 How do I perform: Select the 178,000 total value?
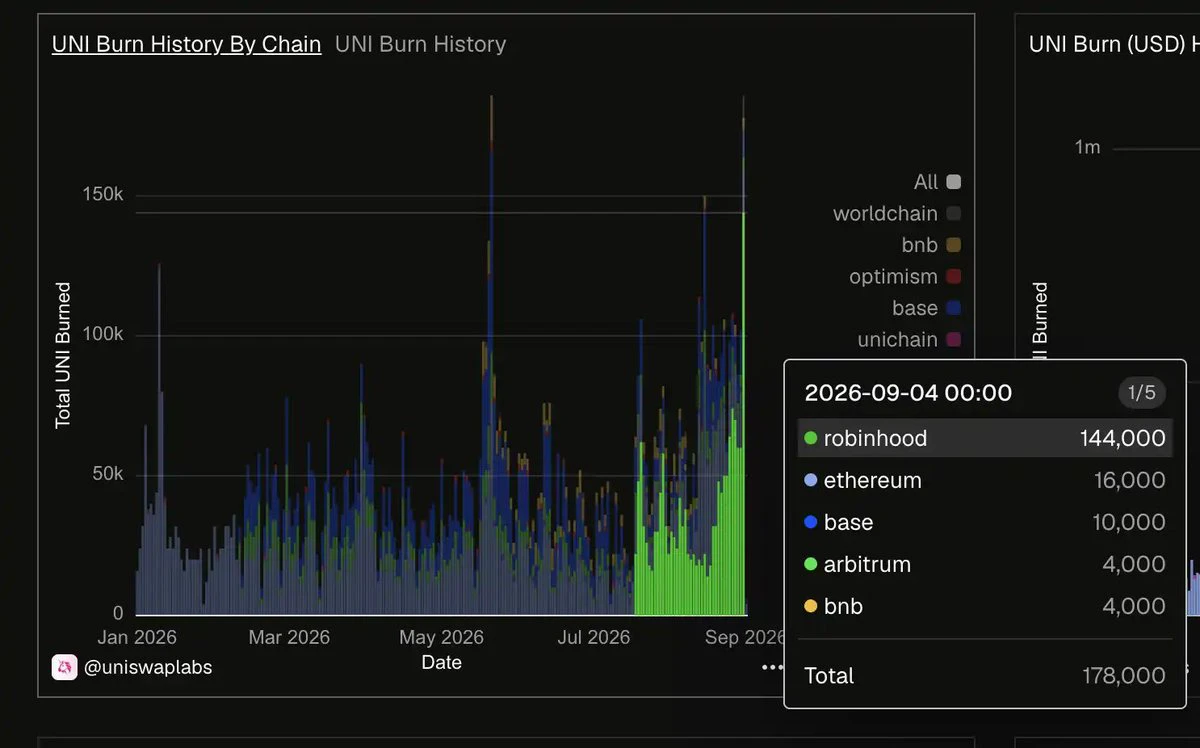point(1123,676)
